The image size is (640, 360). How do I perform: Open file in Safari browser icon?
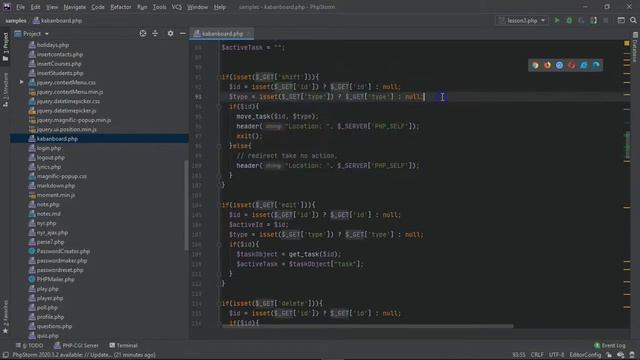560,65
